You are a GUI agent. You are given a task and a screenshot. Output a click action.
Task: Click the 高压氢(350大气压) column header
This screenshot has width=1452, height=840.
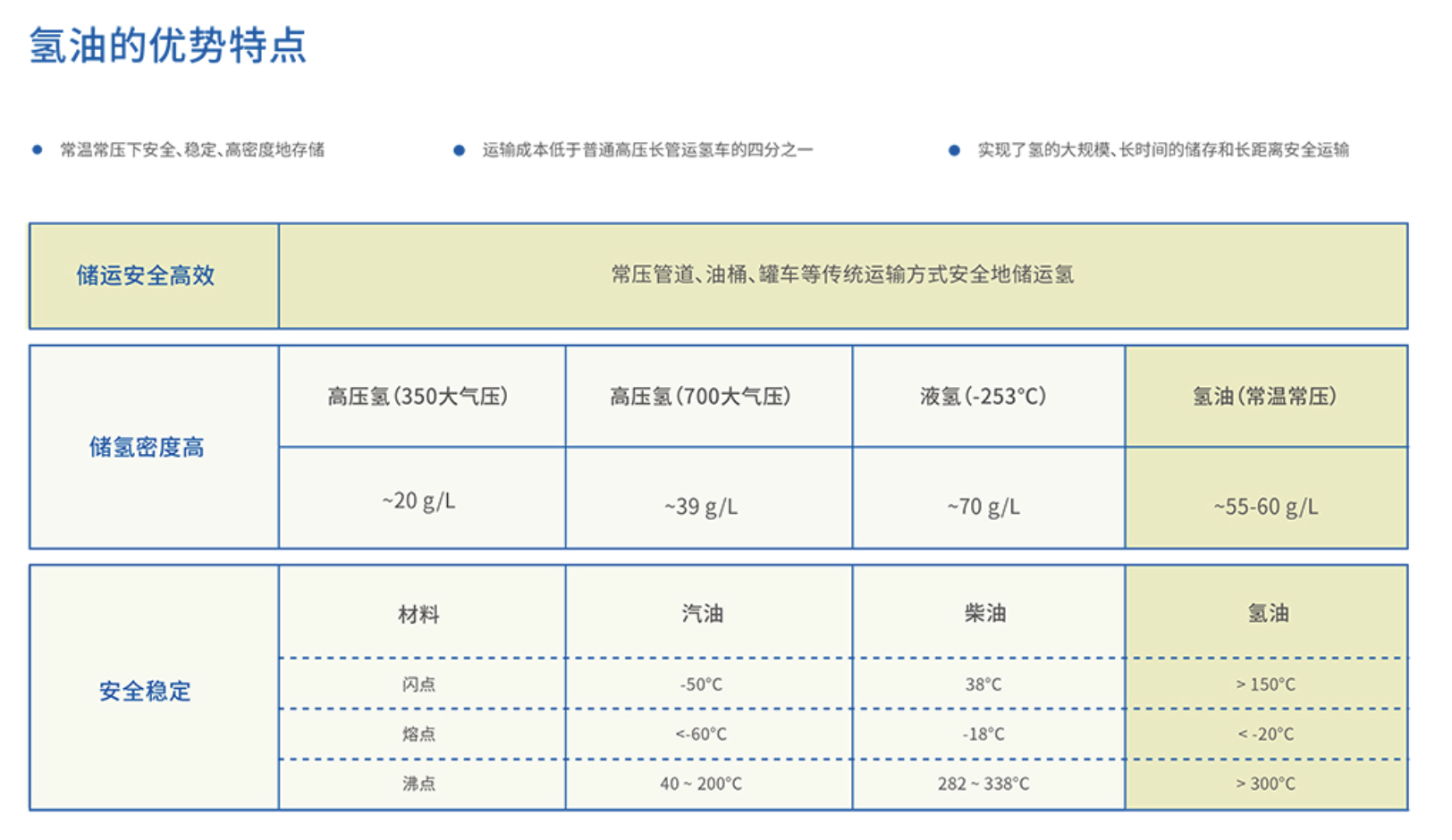[x=418, y=396]
